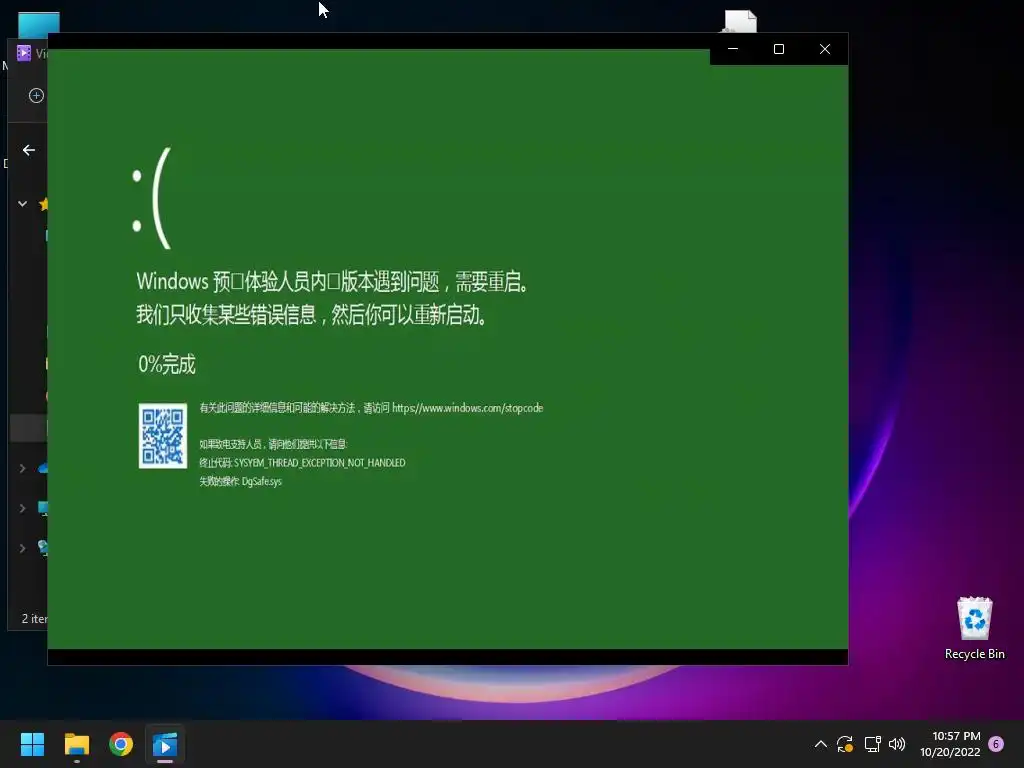Open File Explorer from the taskbar
Image resolution: width=1024 pixels, height=768 pixels.
77,744
